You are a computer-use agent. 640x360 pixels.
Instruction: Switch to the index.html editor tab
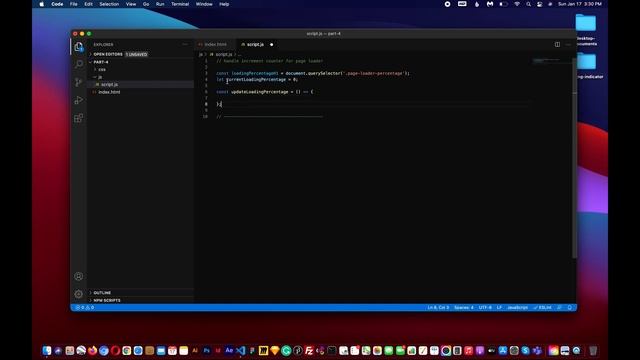[215, 44]
